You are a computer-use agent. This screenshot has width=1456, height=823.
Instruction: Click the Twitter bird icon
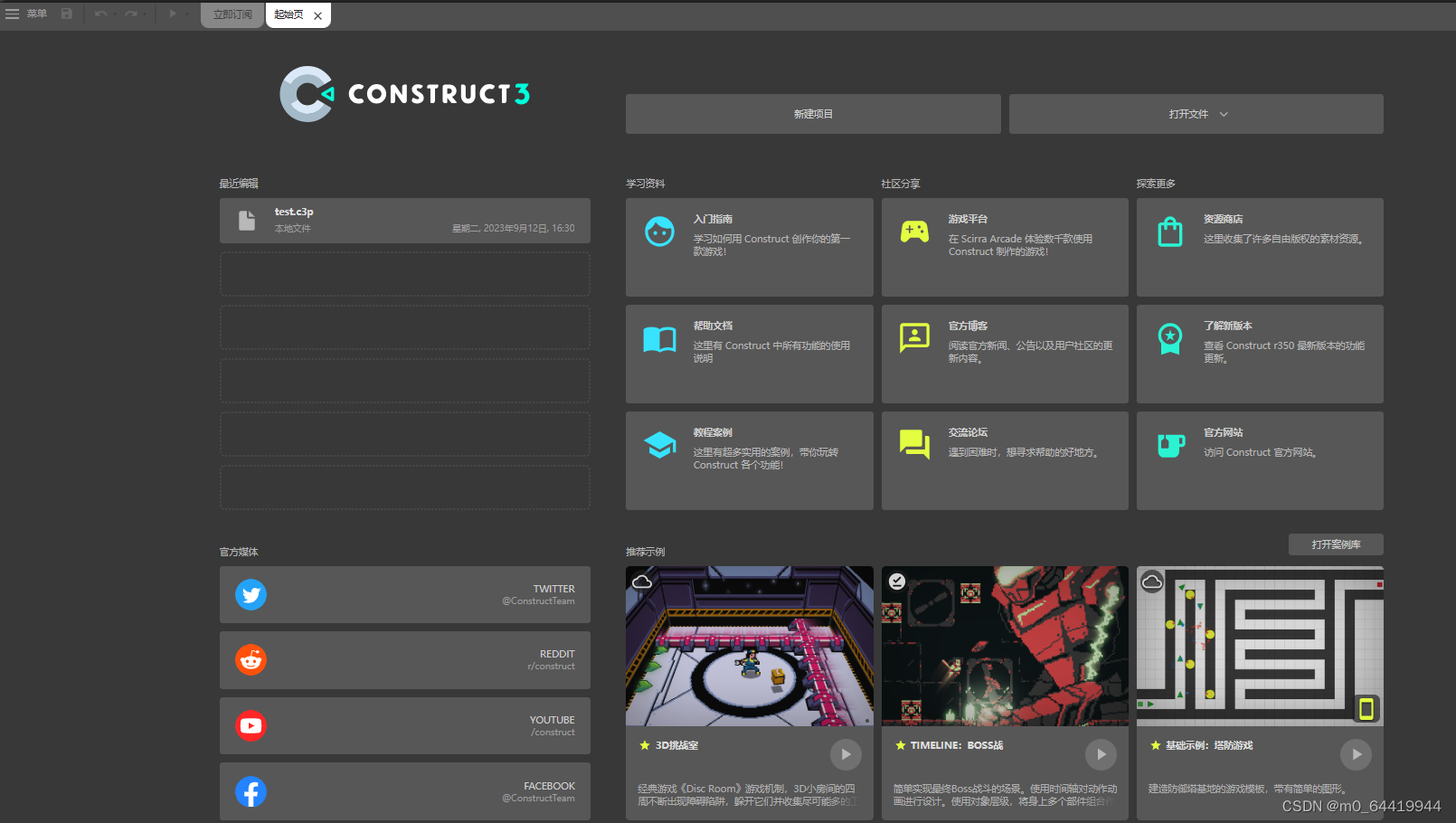[251, 595]
